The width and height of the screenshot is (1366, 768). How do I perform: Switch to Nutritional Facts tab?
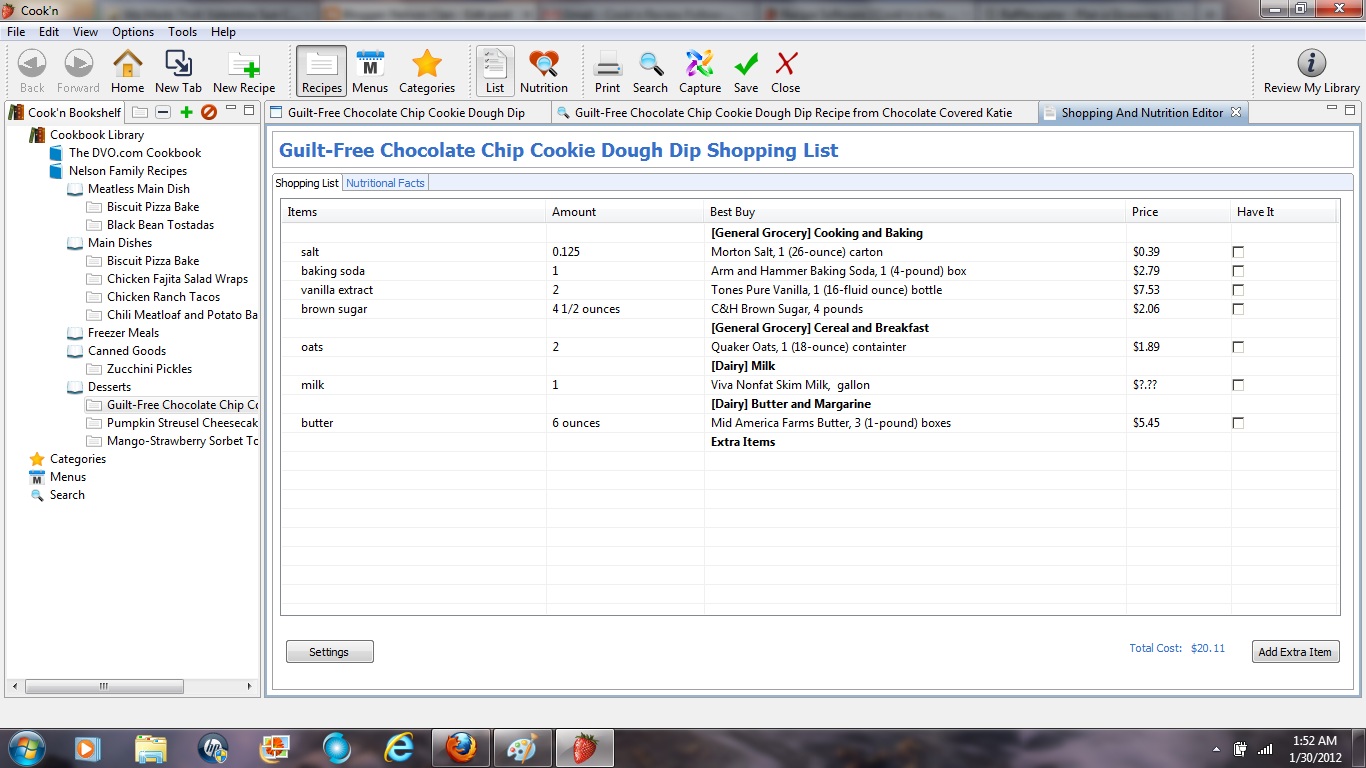[x=385, y=183]
